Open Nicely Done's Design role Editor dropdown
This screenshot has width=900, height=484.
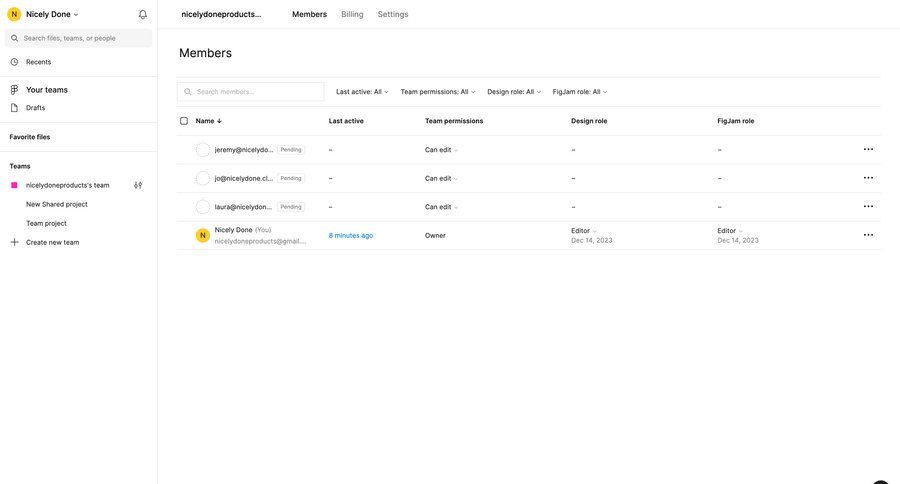(584, 231)
